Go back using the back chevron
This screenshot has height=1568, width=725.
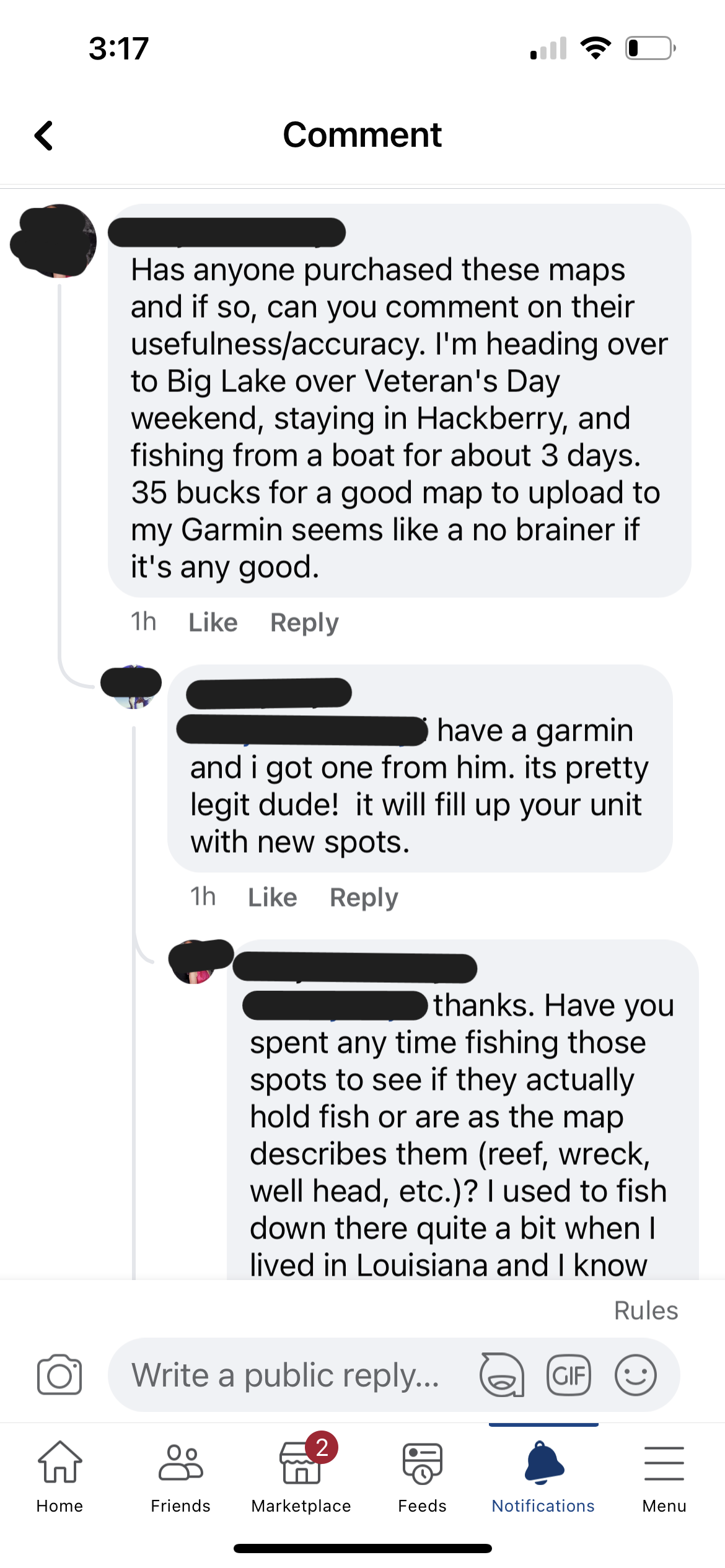[x=44, y=135]
